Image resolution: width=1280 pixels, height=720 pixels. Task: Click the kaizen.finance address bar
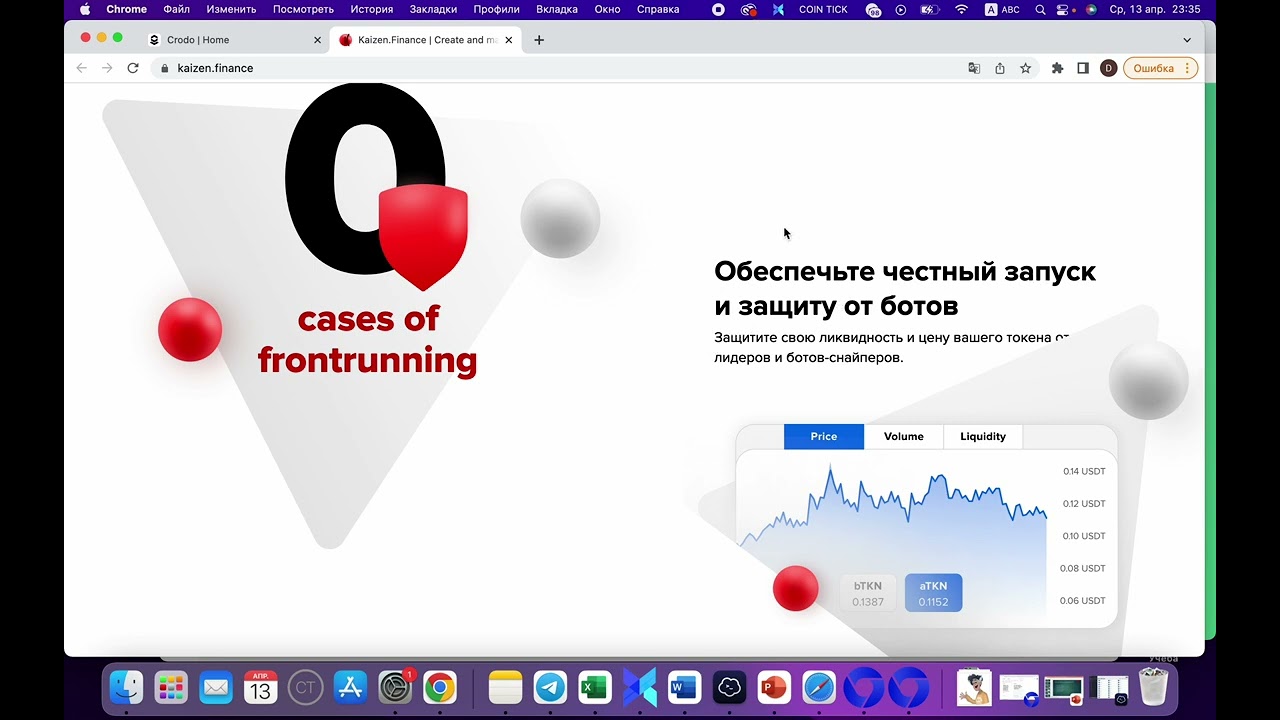[x=560, y=68]
